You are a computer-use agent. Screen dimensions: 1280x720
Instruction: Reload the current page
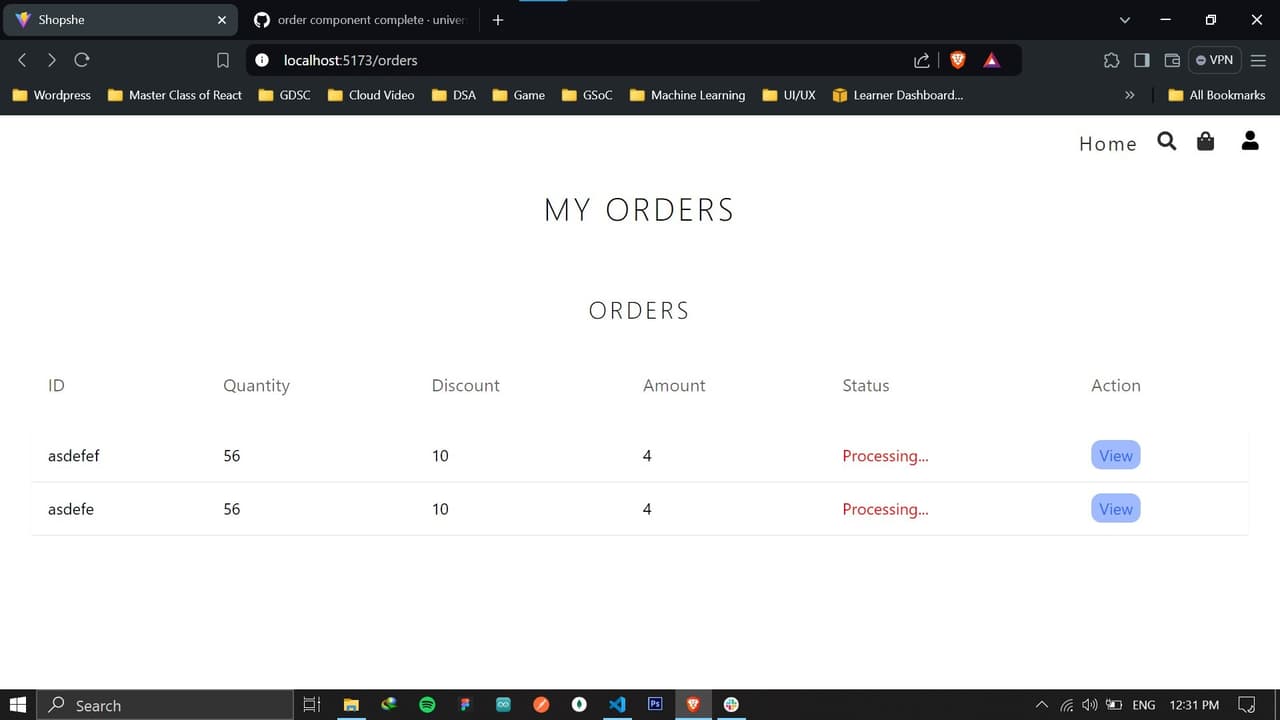[82, 60]
